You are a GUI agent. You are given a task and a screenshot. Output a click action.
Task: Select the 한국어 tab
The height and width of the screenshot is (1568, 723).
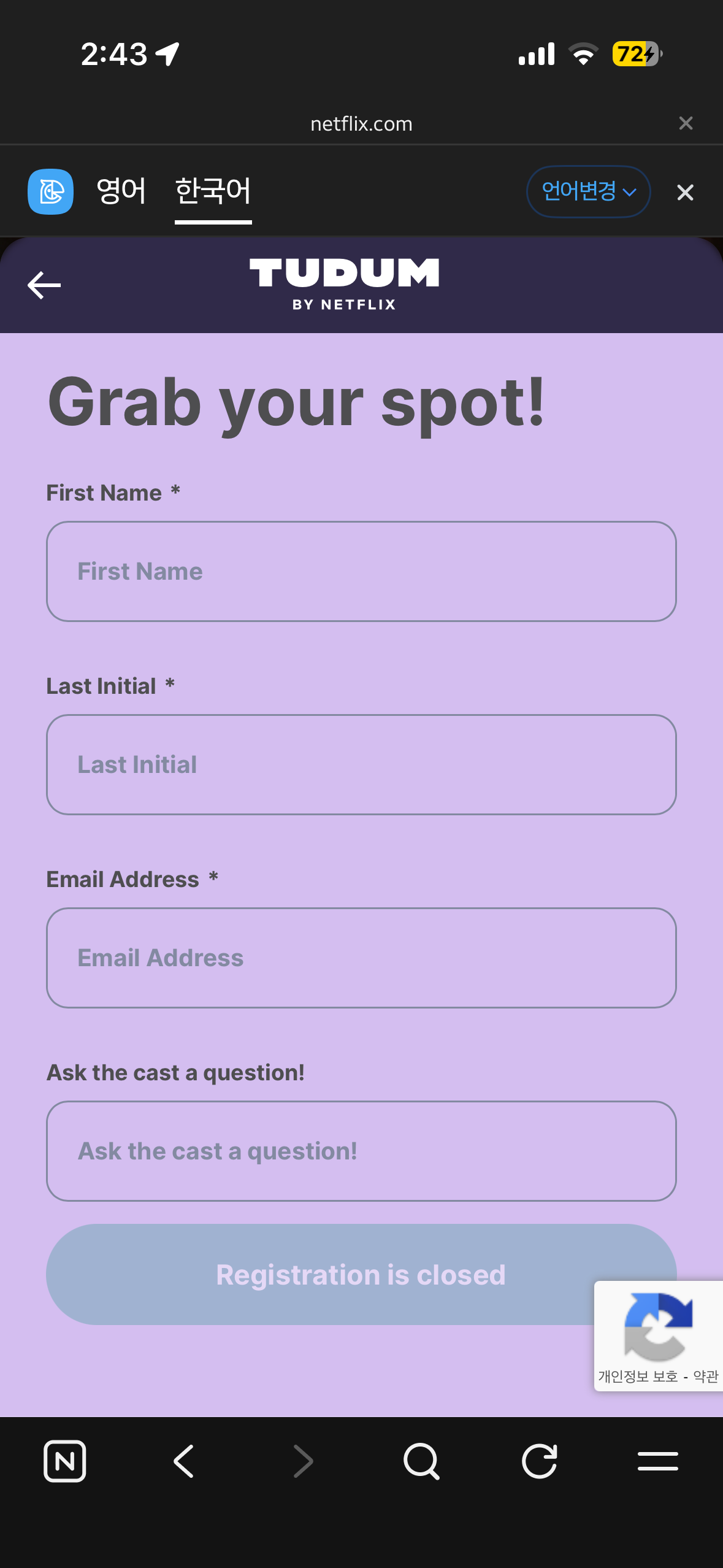tap(213, 191)
